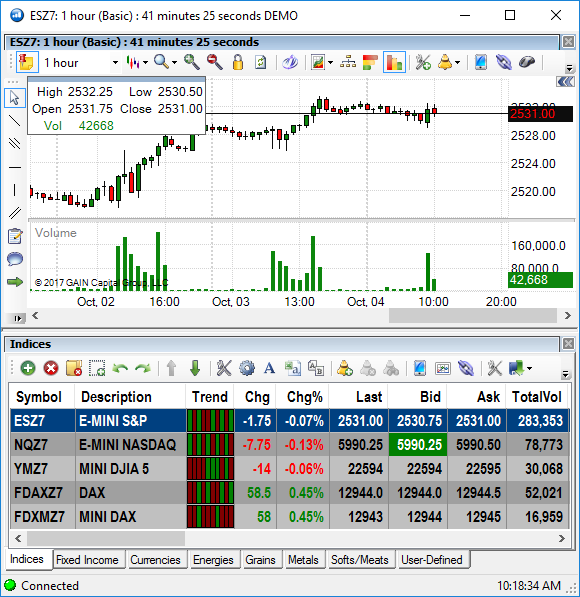Remove symbol with red X icon
Viewport: 580px width, 597px height.
click(51, 368)
